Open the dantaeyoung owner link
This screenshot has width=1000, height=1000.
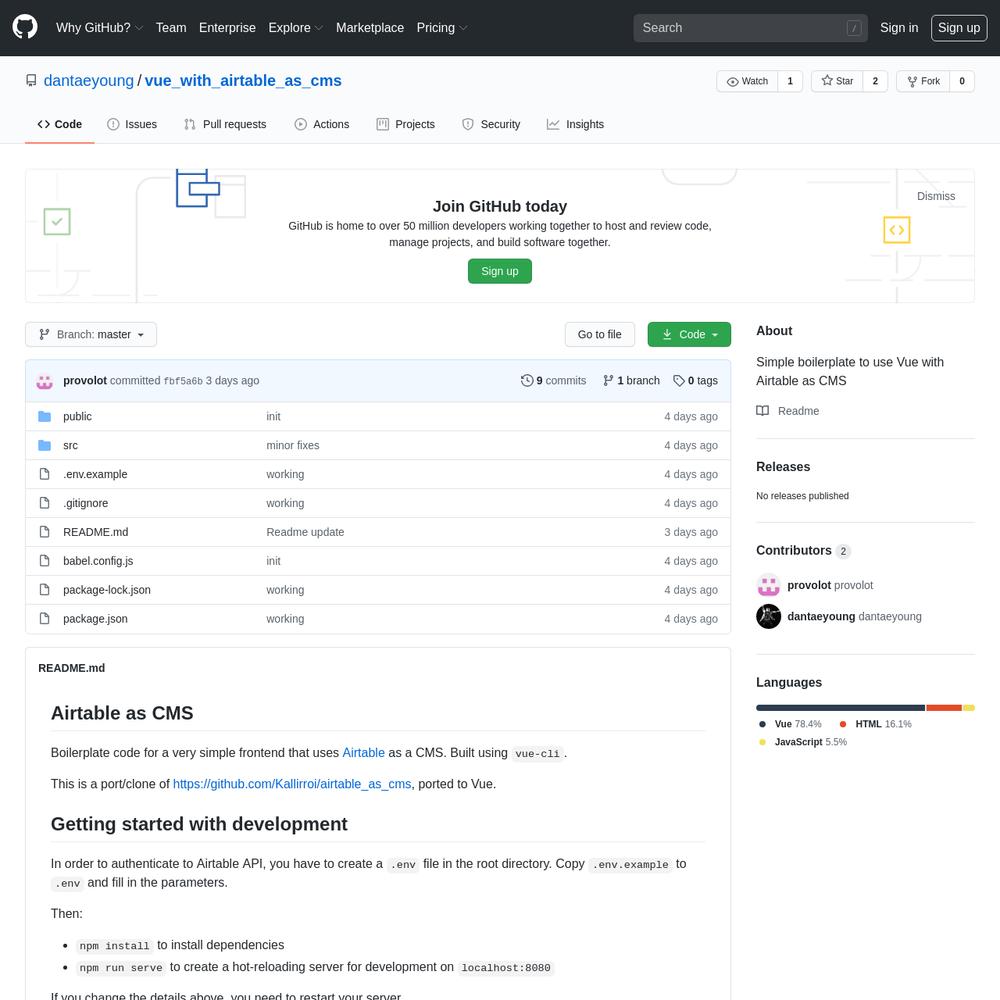89,81
